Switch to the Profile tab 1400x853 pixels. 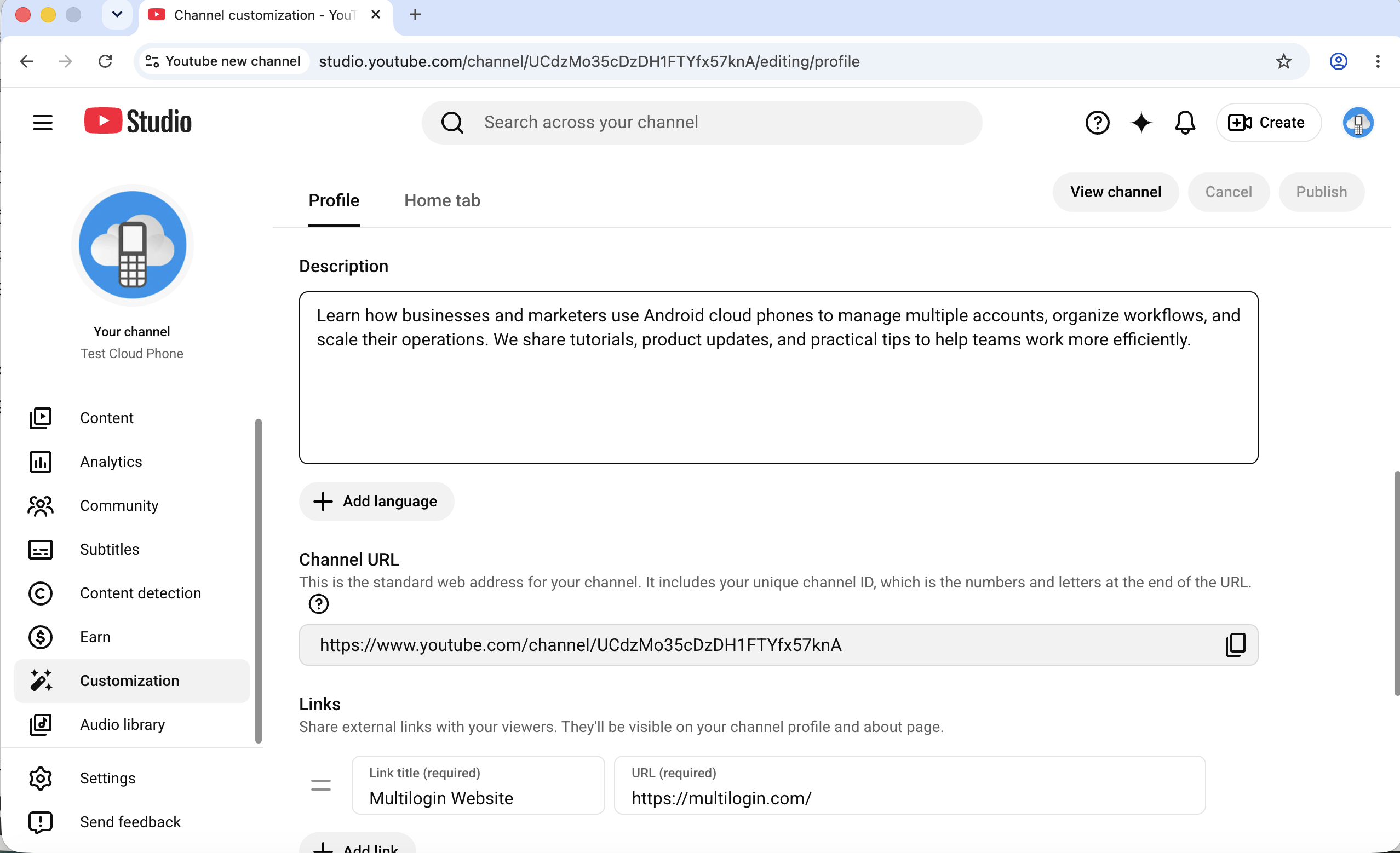tap(334, 200)
